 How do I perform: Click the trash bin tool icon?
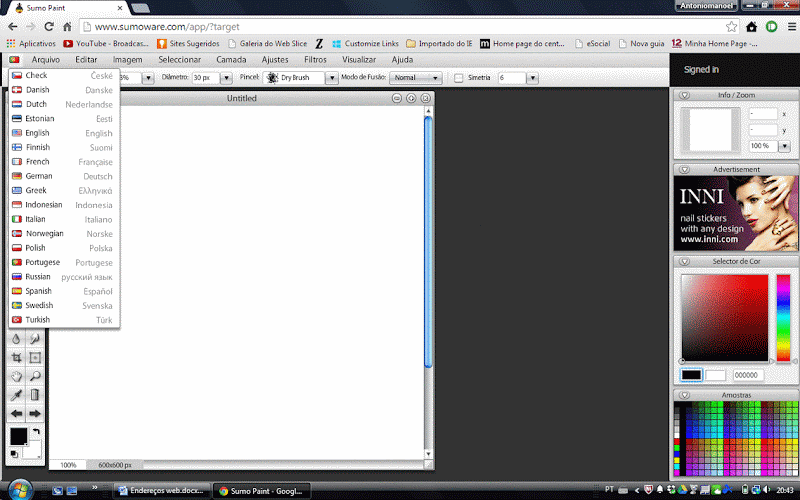35,395
